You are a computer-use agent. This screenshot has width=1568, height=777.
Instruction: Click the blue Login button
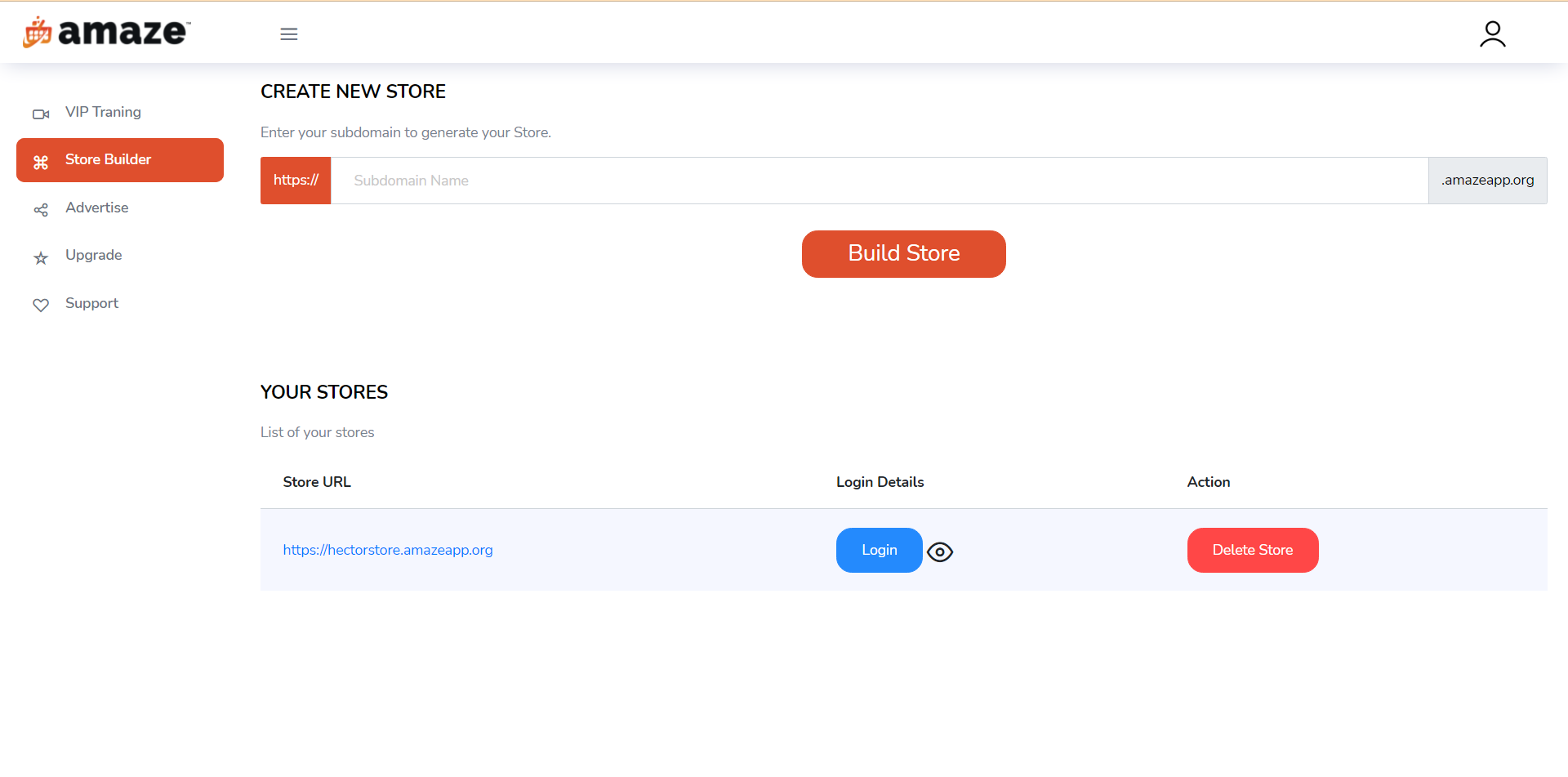[x=880, y=550]
